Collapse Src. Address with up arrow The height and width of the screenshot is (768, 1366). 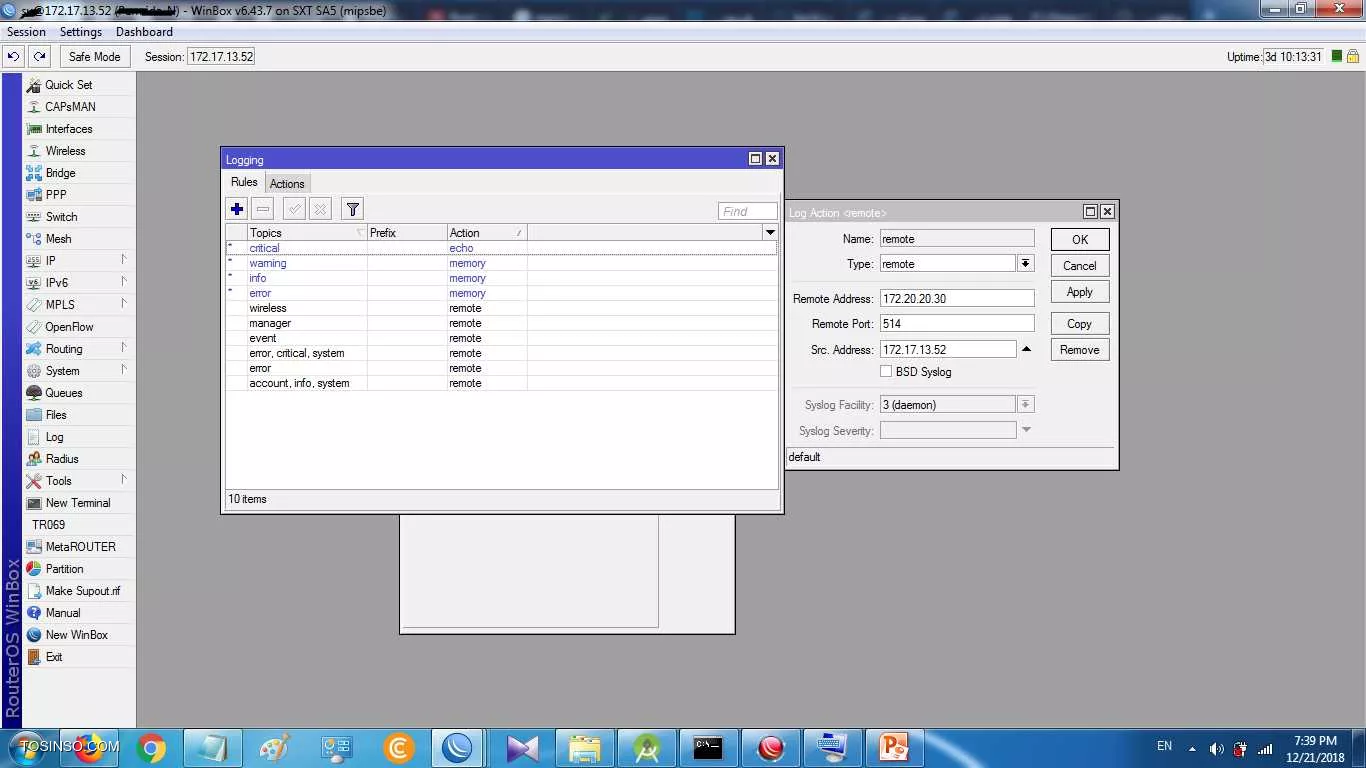[1026, 350]
